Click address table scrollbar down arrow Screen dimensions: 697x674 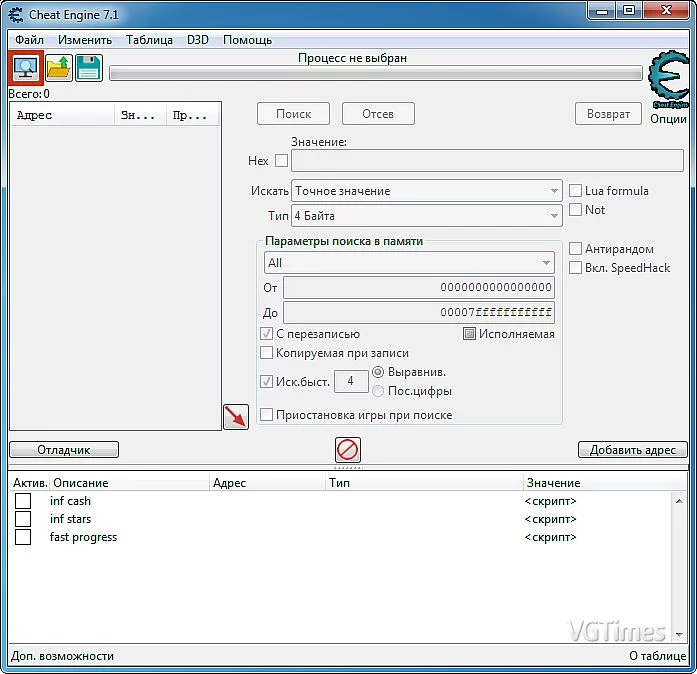[679, 634]
